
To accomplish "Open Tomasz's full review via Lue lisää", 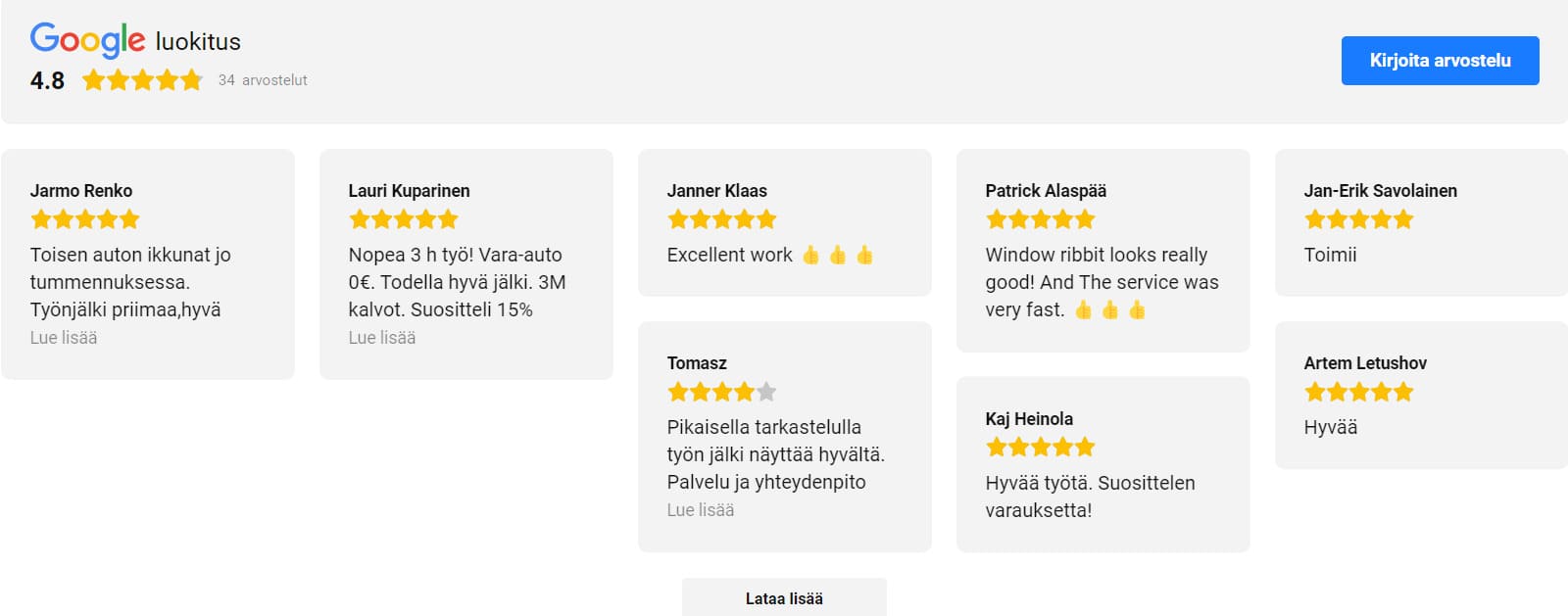I will click(x=700, y=509).
